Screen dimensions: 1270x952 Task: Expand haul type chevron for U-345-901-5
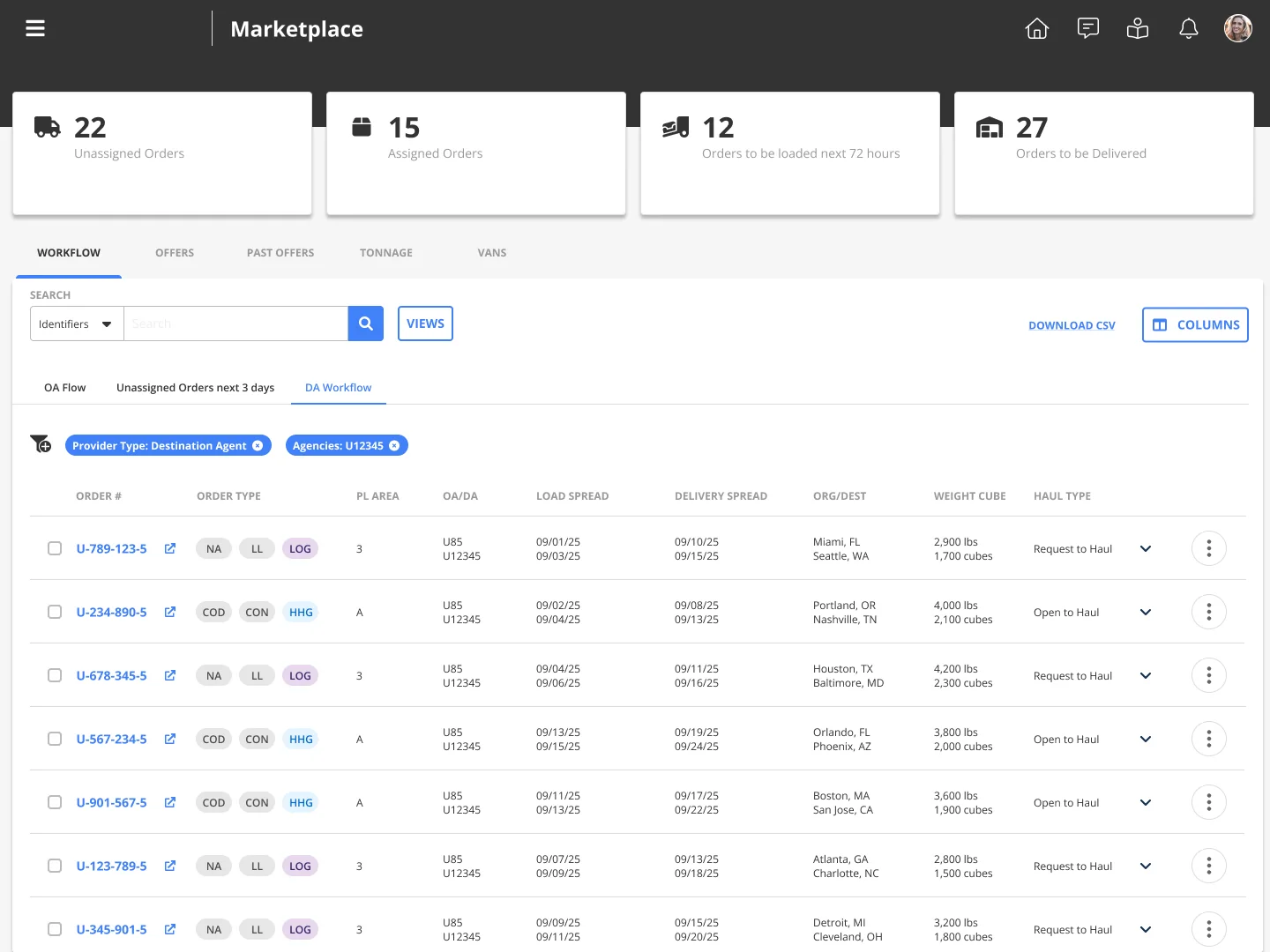pyautogui.click(x=1146, y=929)
